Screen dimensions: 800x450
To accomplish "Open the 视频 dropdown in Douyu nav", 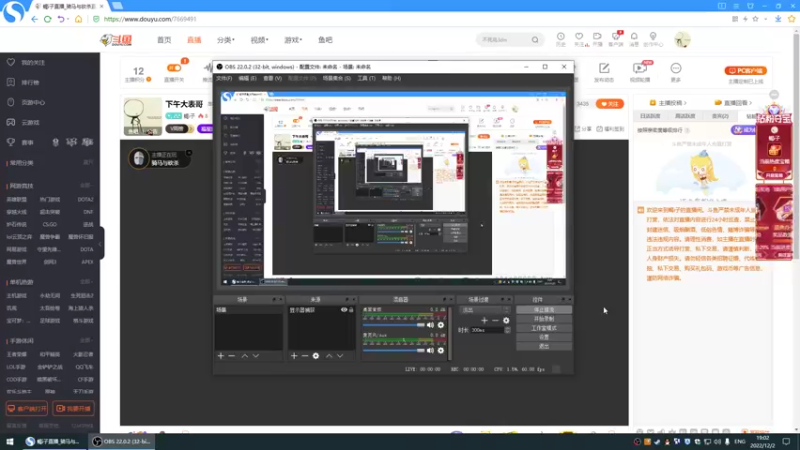I will pyautogui.click(x=259, y=40).
